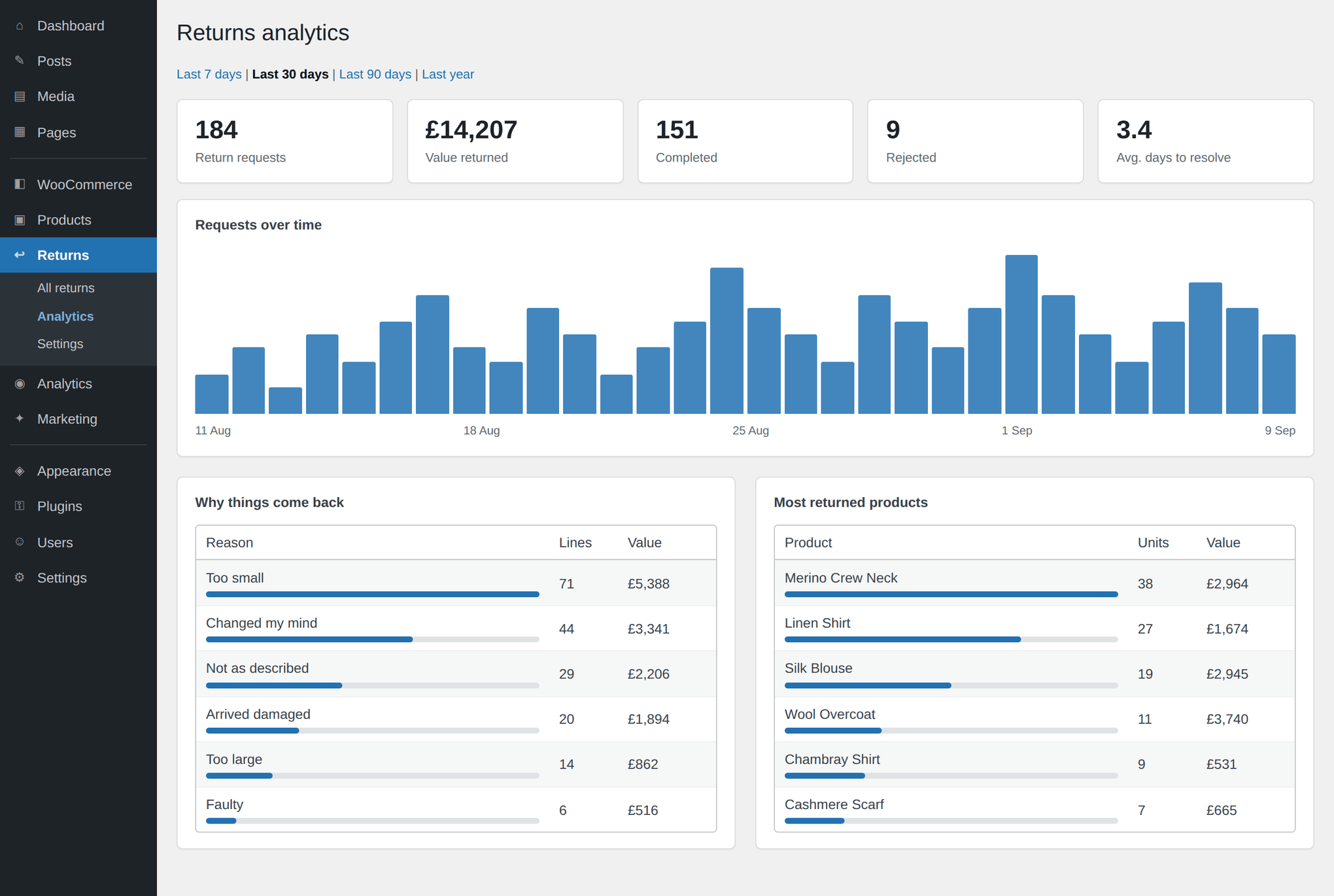The width and height of the screenshot is (1334, 896).
Task: Click the Media icon in sidebar
Action: click(20, 97)
